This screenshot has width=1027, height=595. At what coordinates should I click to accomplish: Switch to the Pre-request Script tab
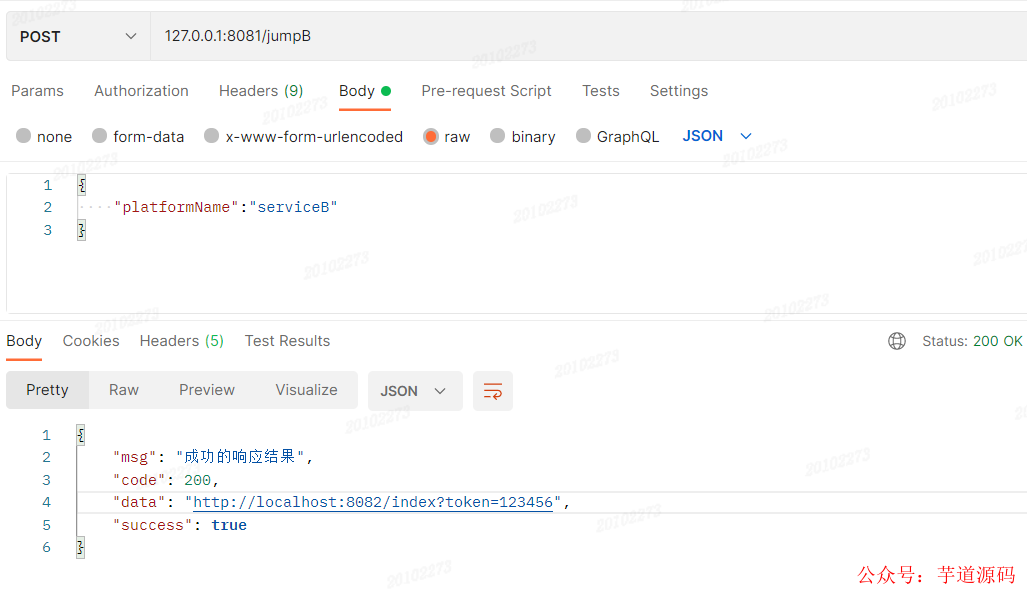click(486, 91)
